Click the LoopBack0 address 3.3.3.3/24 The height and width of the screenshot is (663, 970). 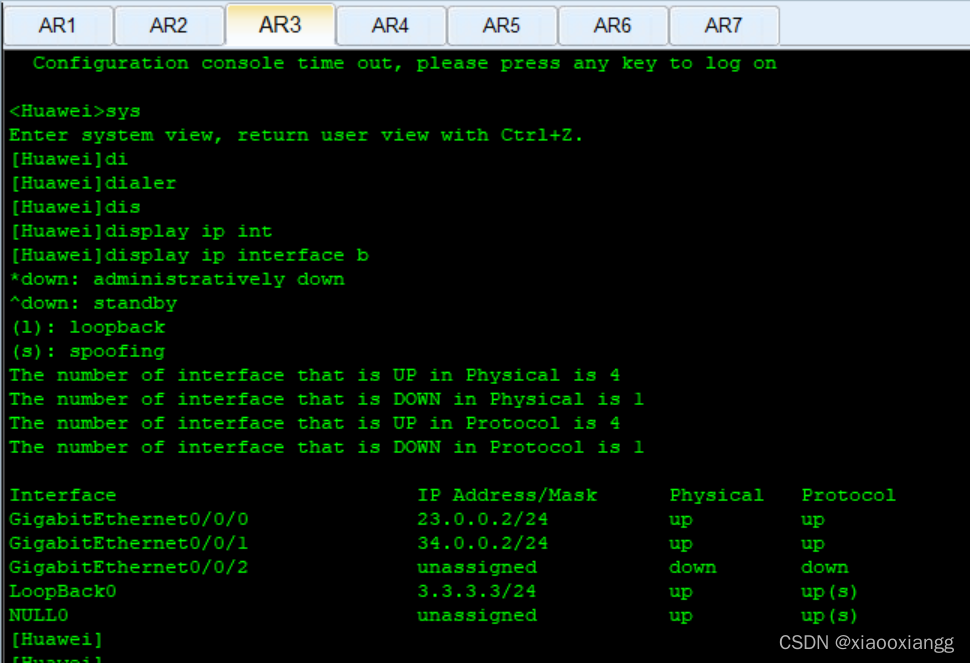pos(476,591)
